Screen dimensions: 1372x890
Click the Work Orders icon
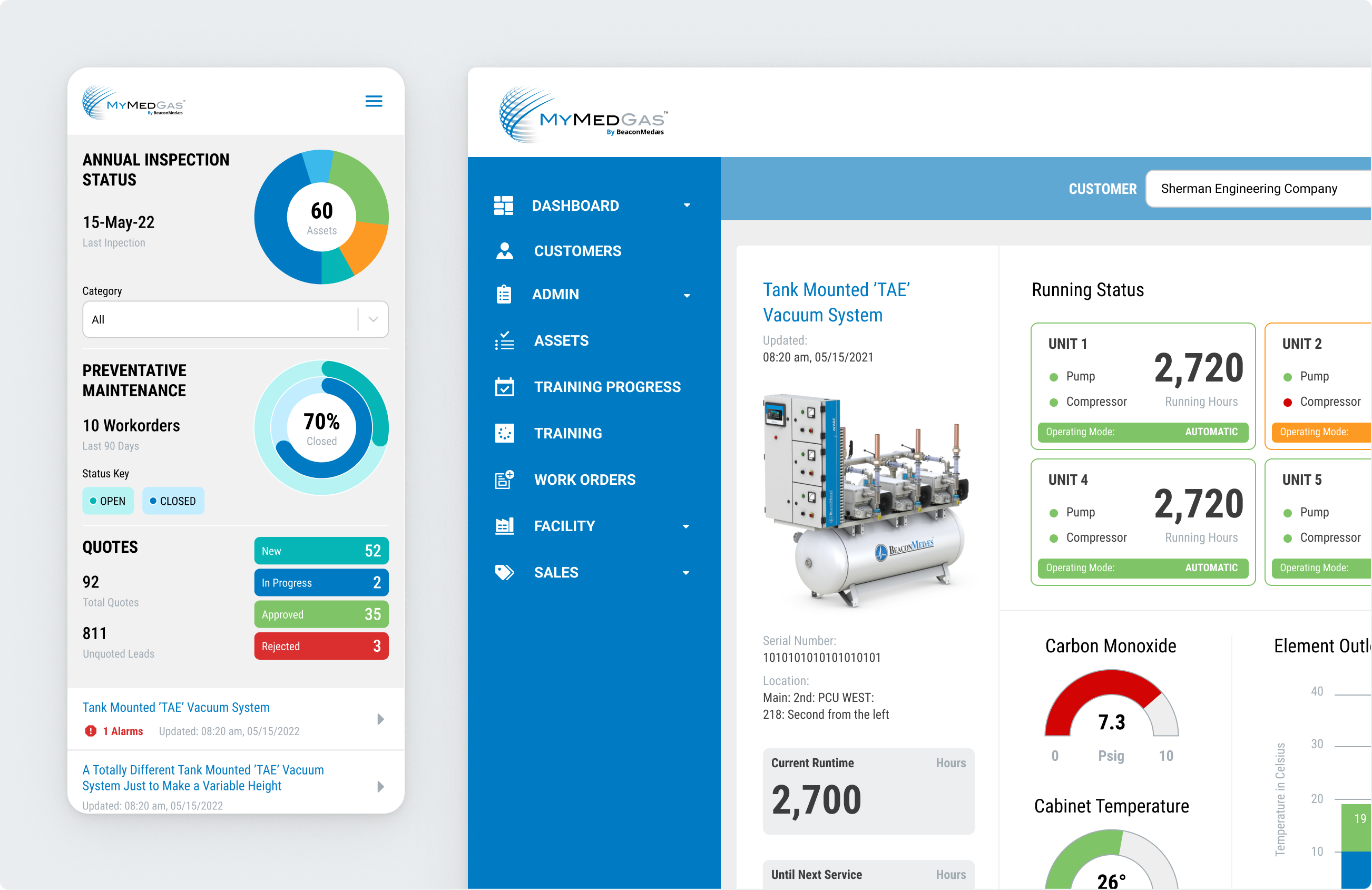[x=504, y=480]
